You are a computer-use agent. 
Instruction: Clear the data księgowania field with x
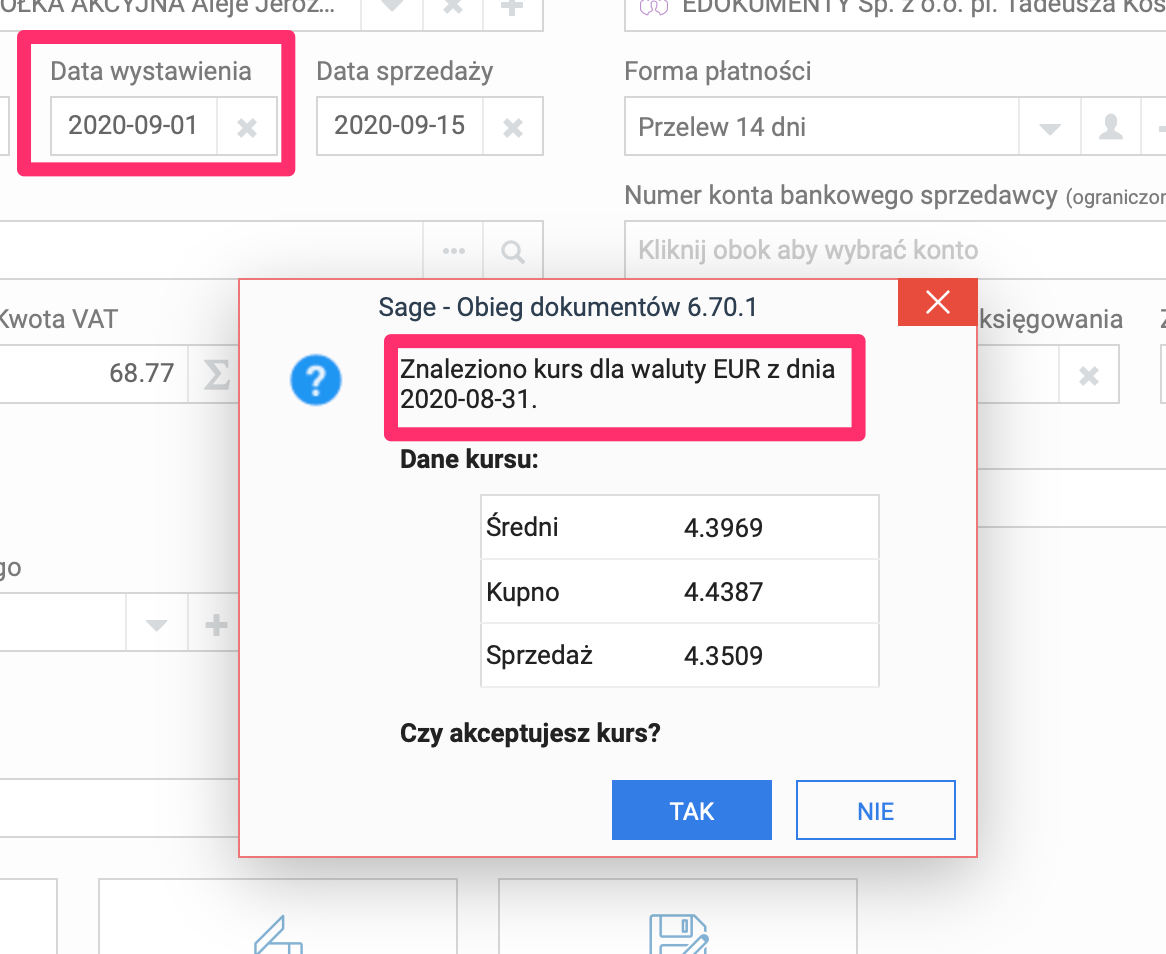coord(1089,376)
